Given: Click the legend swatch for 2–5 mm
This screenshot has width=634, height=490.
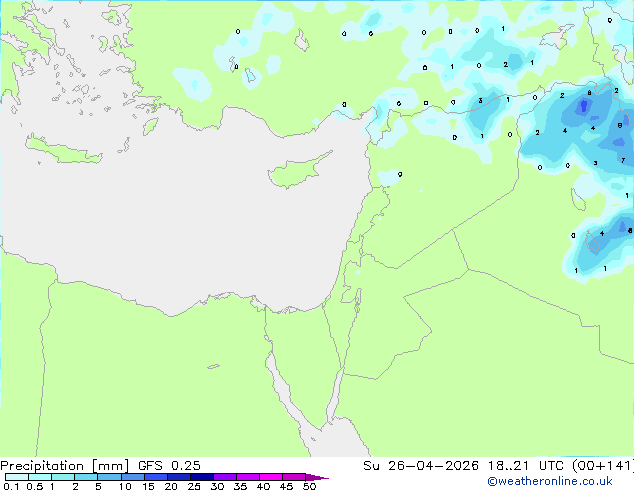Looking at the screenshot, I should click(86, 477).
